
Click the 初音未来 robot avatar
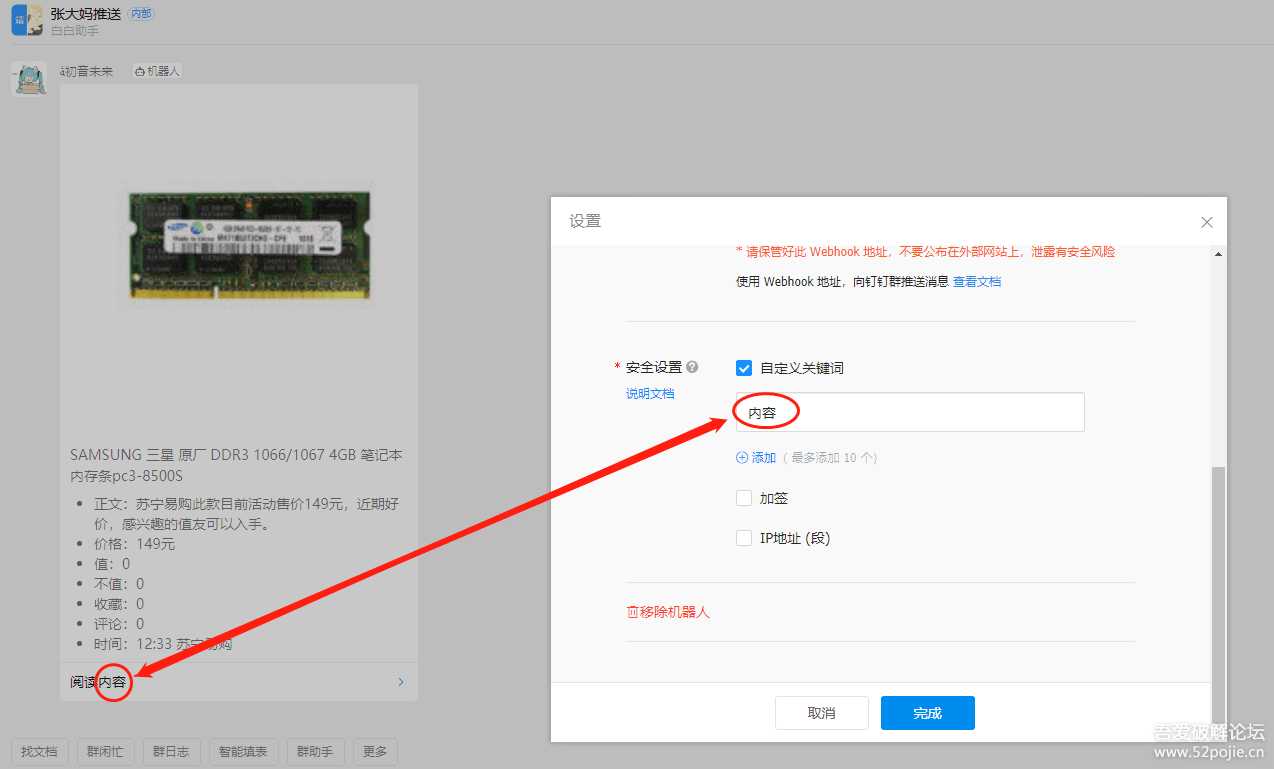point(29,79)
